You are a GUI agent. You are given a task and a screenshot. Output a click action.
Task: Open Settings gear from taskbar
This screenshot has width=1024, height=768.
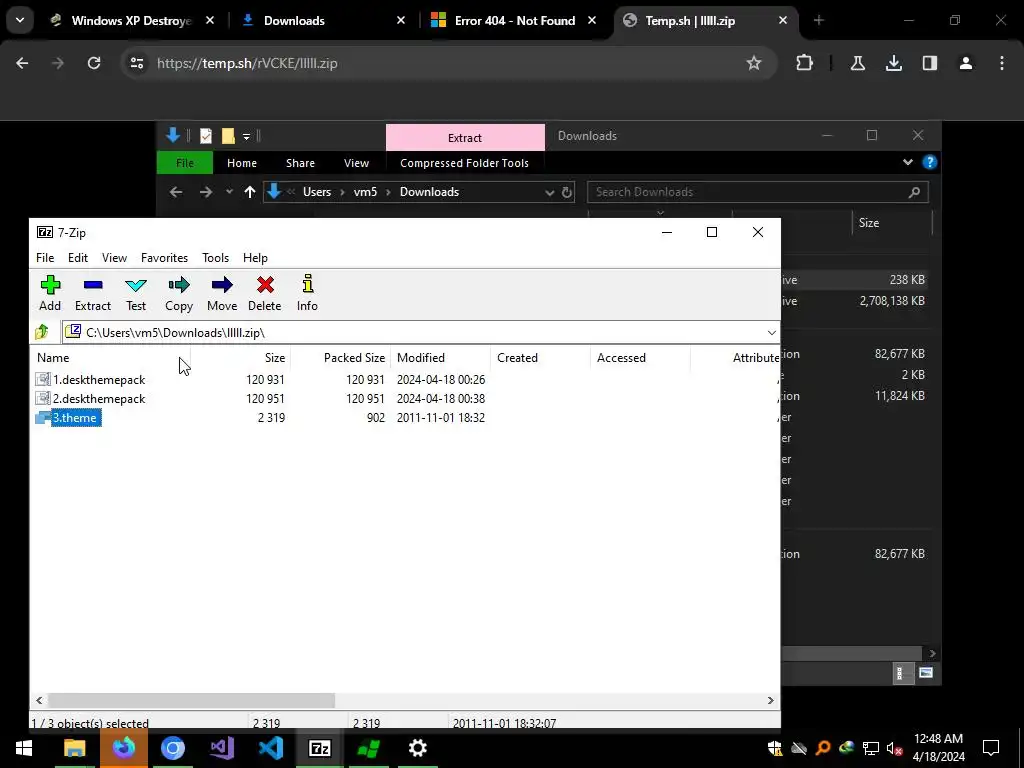coord(417,748)
